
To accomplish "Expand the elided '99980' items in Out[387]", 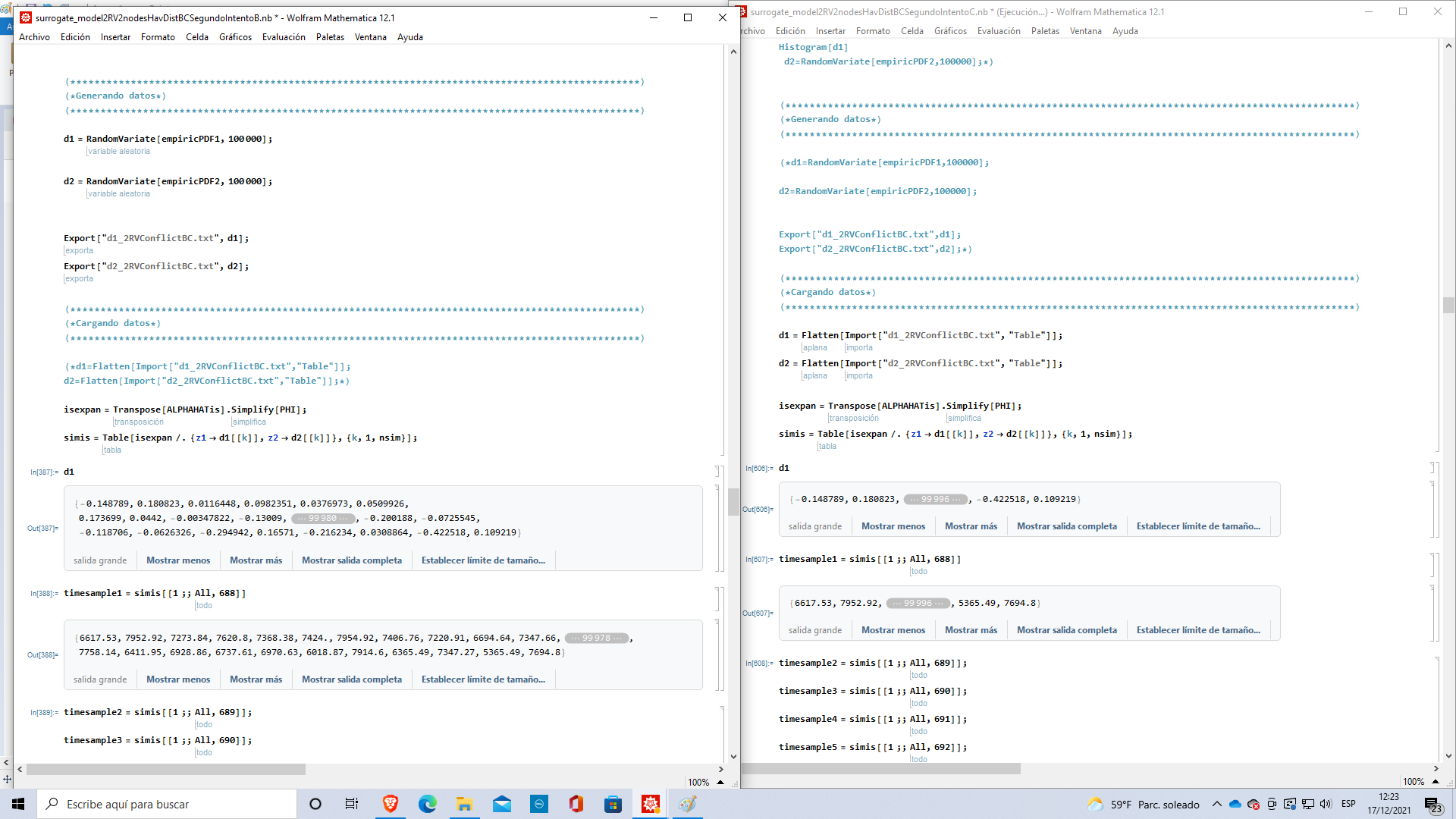I will click(x=323, y=519).
